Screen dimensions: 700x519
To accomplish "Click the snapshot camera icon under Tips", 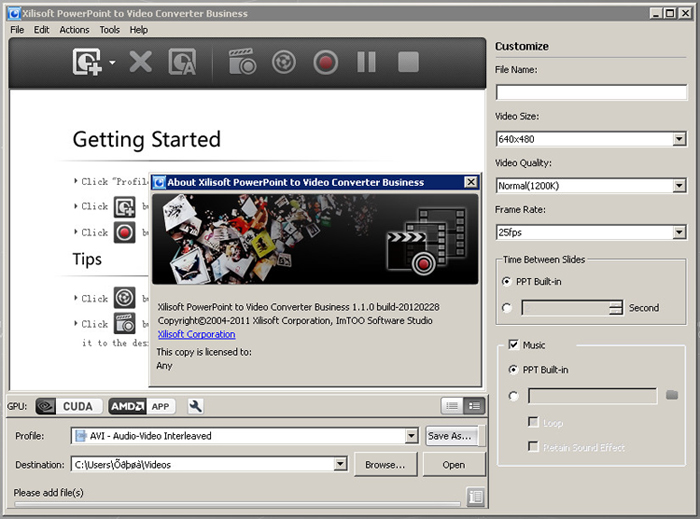I will 125,324.
